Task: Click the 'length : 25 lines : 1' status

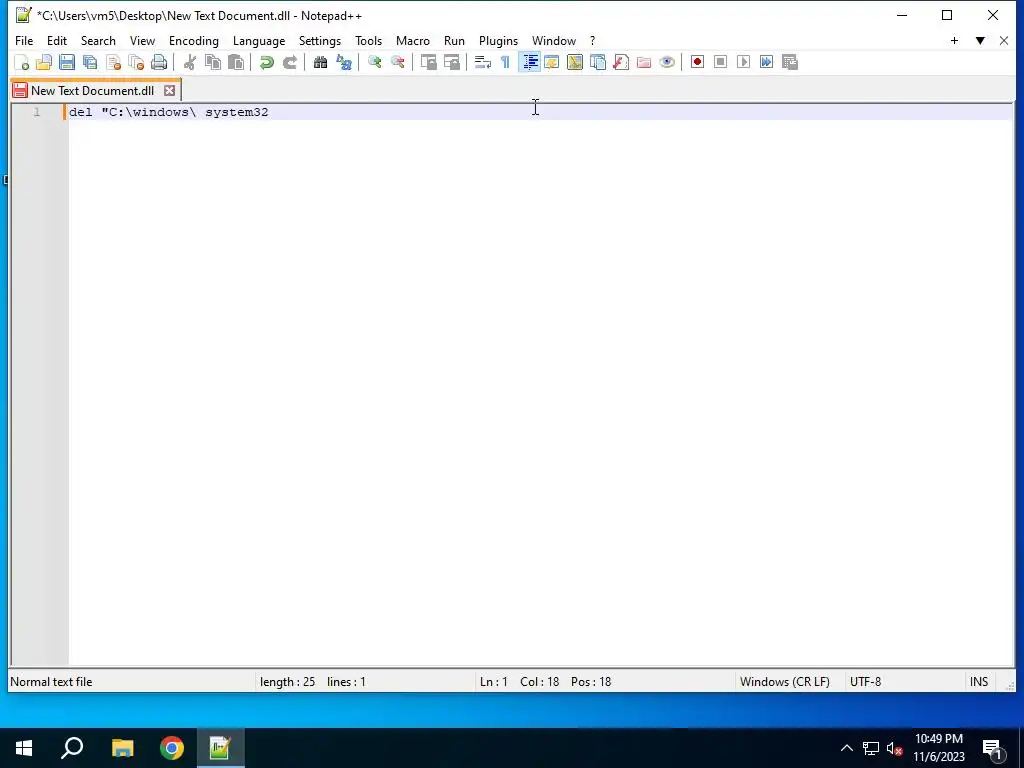Action: pyautogui.click(x=313, y=682)
